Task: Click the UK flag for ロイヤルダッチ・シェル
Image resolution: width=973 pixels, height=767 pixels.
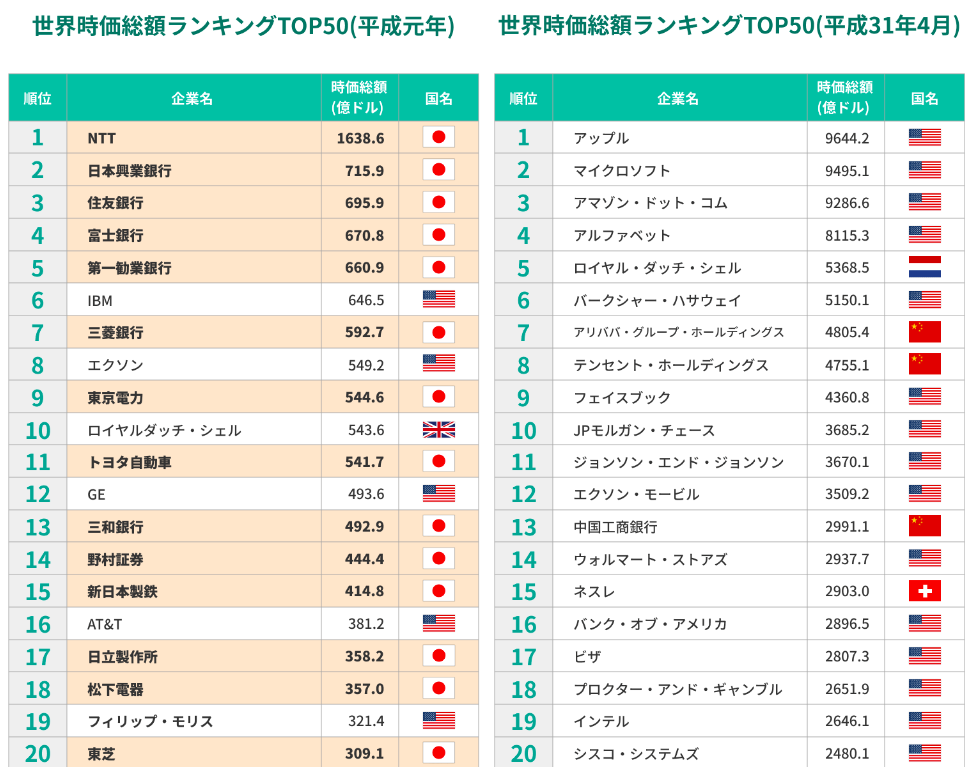Action: [x=439, y=429]
